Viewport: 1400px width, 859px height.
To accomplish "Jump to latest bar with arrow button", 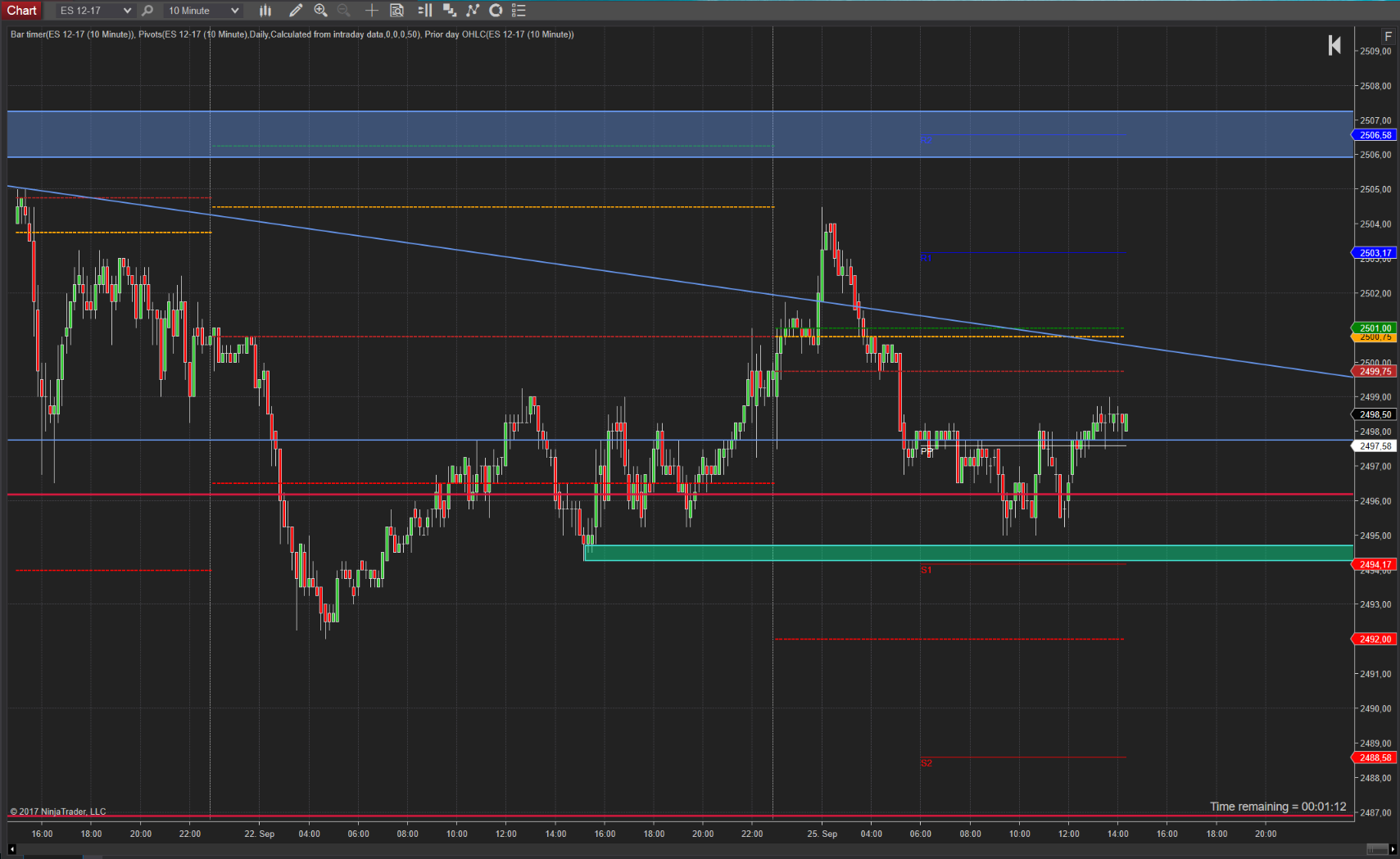I will click(x=1334, y=46).
